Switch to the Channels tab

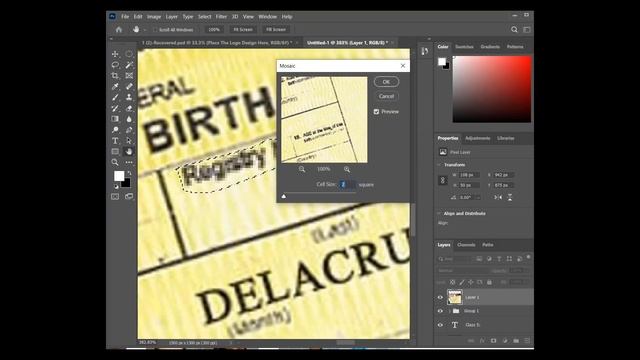pos(466,245)
